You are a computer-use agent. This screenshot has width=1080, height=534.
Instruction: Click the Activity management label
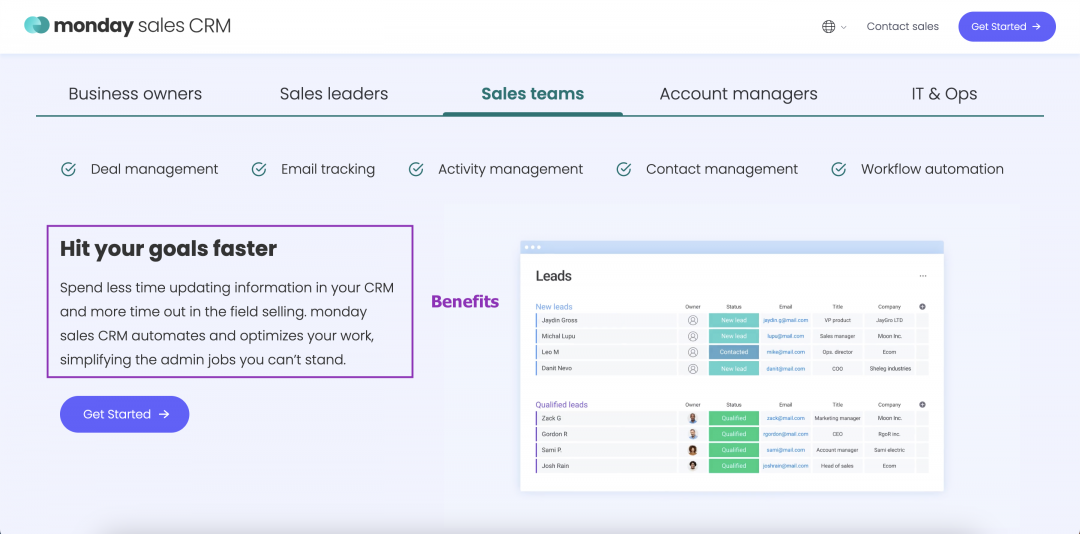pyautogui.click(x=510, y=169)
